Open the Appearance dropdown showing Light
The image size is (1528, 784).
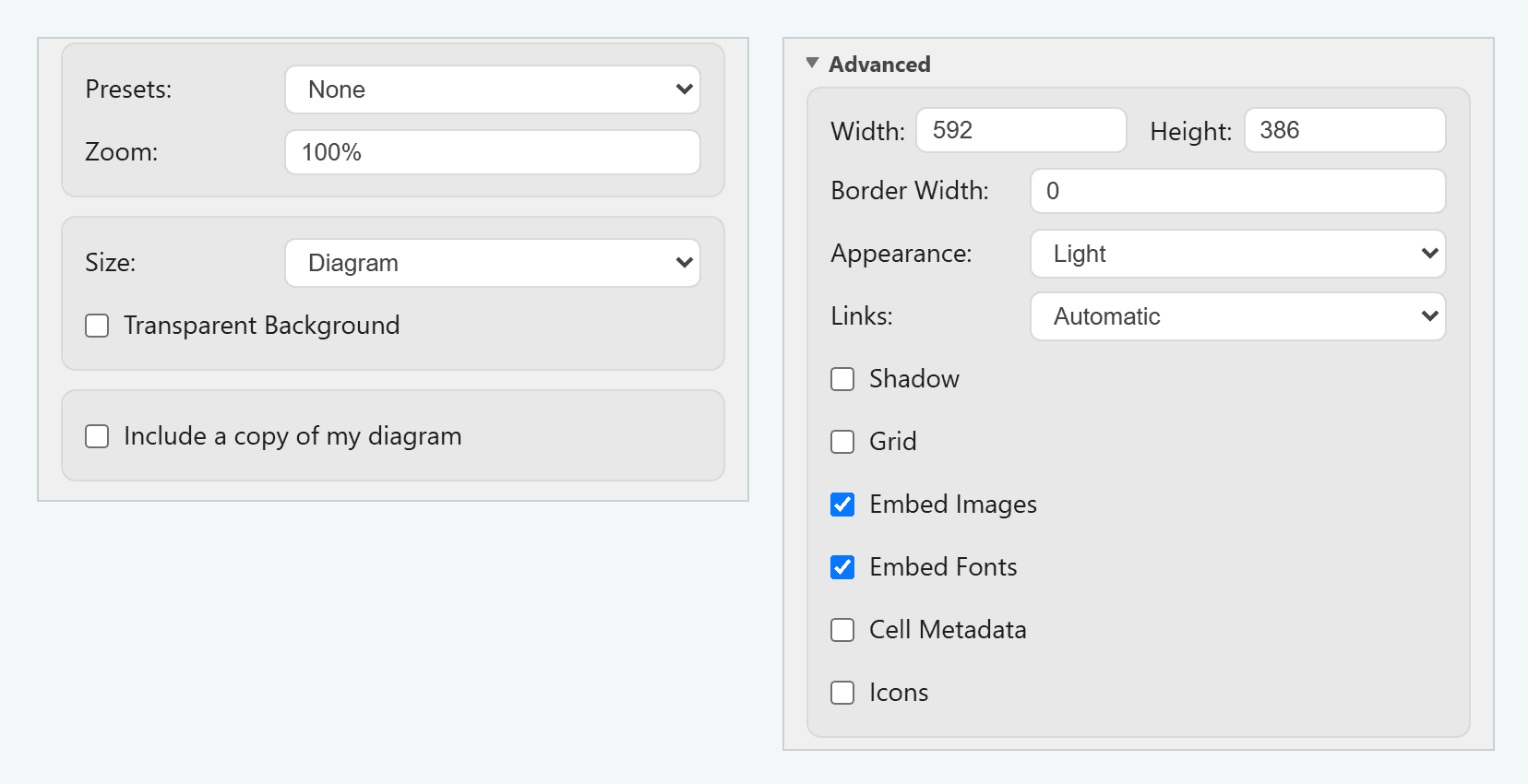pos(1238,254)
